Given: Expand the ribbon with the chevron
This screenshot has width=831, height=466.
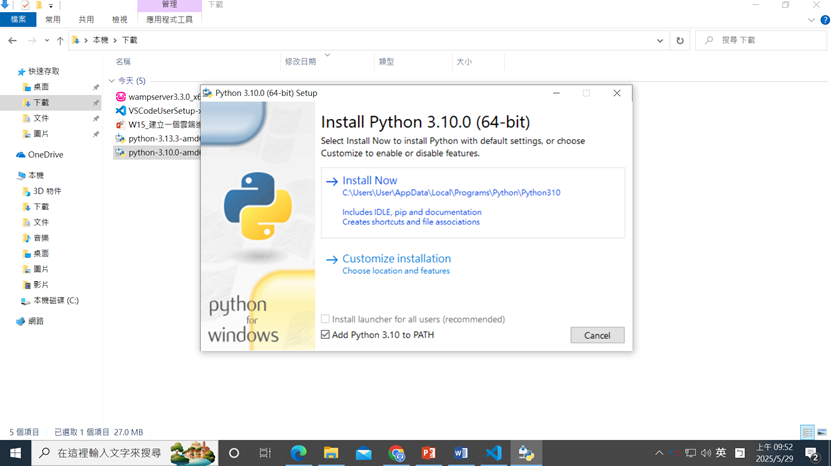Looking at the screenshot, I should [x=811, y=20].
